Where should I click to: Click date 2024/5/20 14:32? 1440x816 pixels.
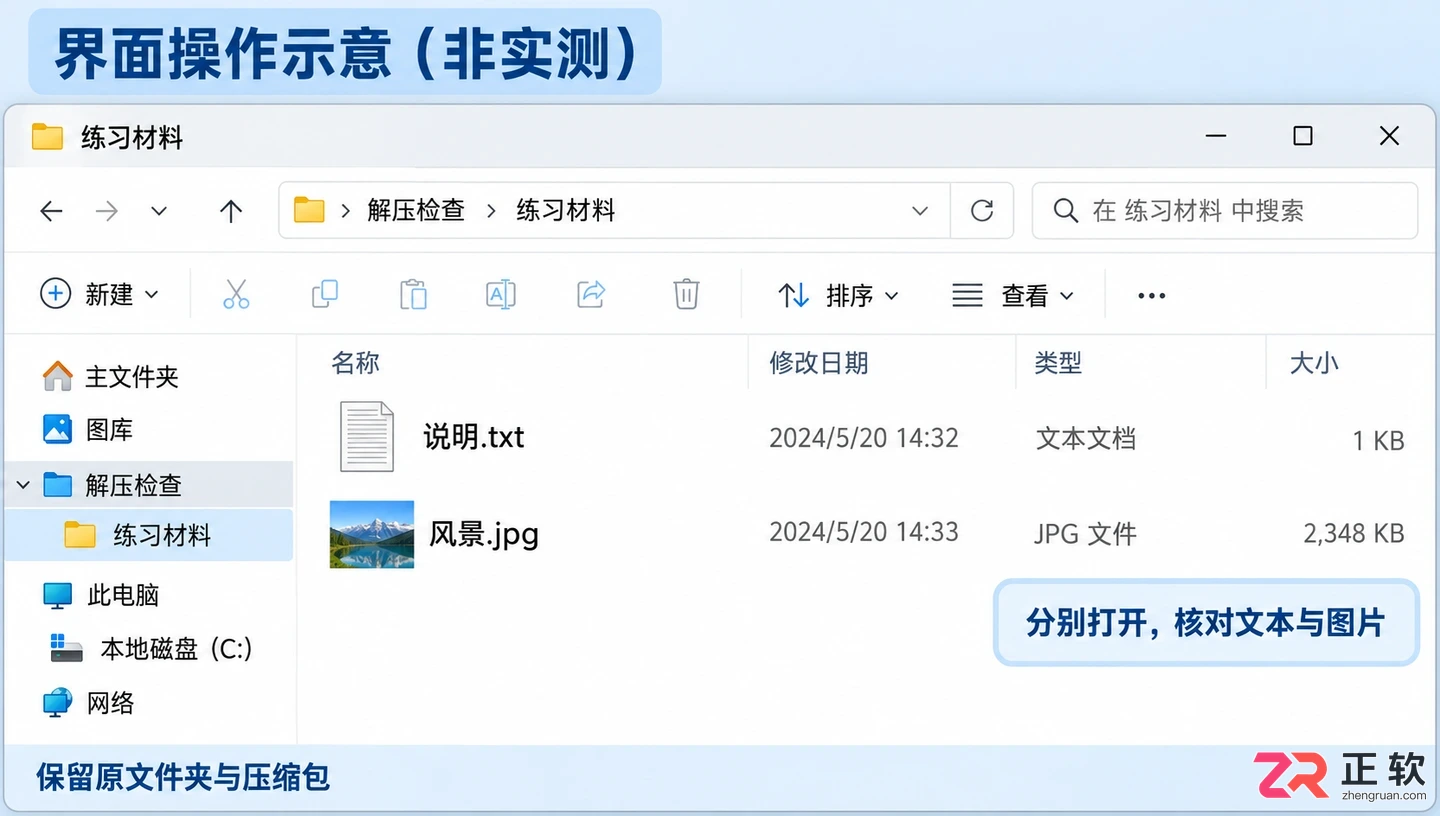click(x=864, y=438)
